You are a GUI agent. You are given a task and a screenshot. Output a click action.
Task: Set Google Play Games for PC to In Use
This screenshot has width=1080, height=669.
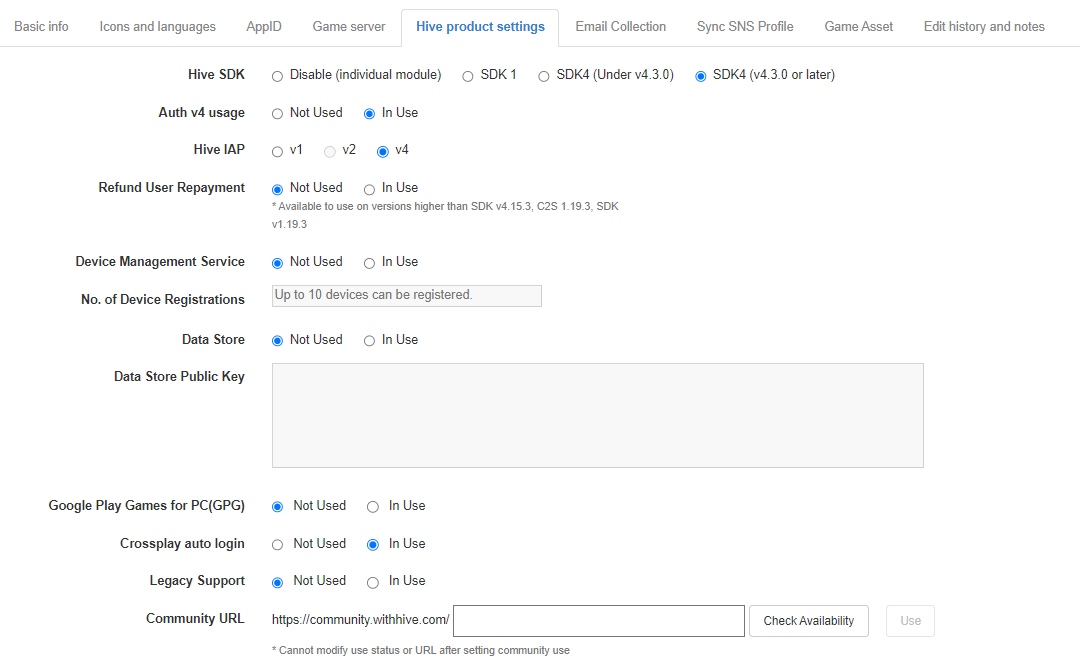[x=373, y=507]
